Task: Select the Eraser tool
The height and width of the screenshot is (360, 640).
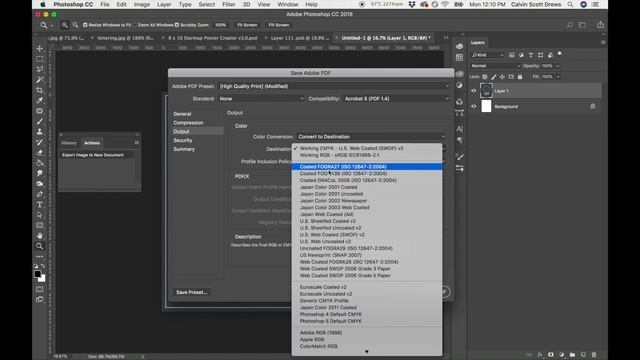Action: [40, 153]
